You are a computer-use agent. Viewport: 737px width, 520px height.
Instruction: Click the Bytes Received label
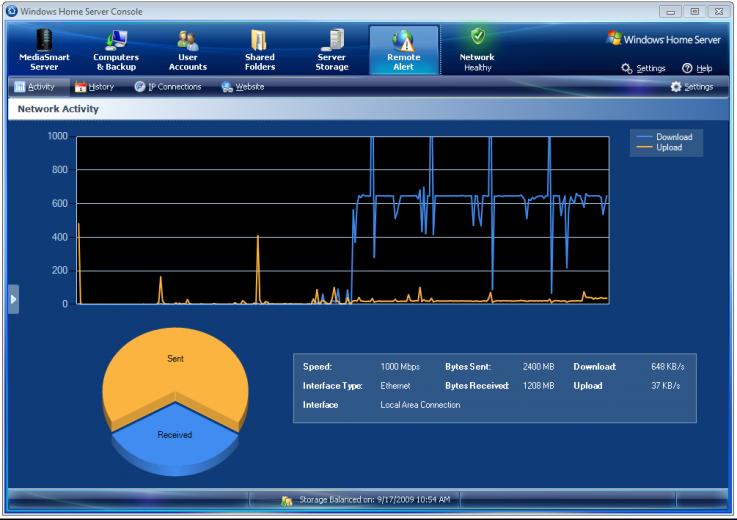coord(477,386)
